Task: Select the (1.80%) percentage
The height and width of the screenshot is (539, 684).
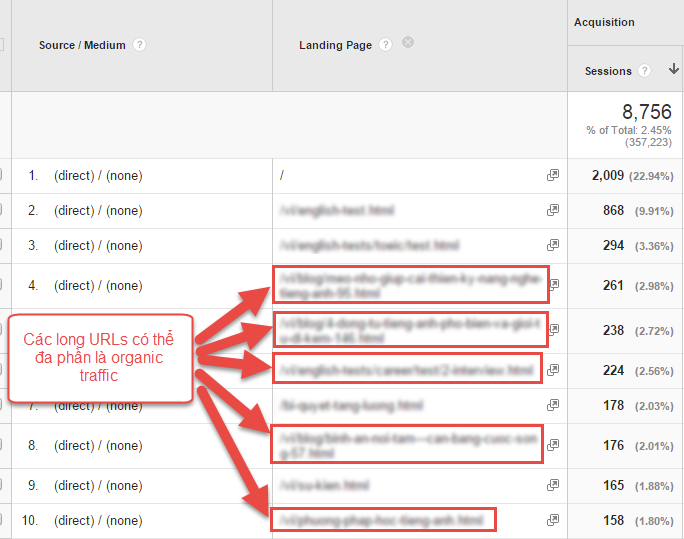Action: [x=654, y=521]
